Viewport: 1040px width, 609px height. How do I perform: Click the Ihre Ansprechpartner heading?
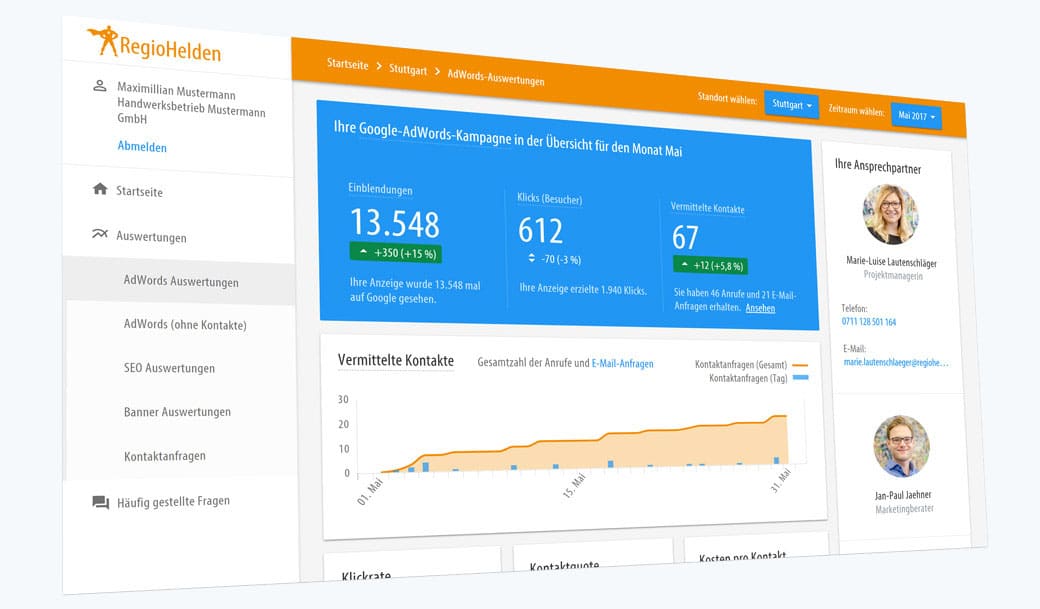[x=878, y=167]
